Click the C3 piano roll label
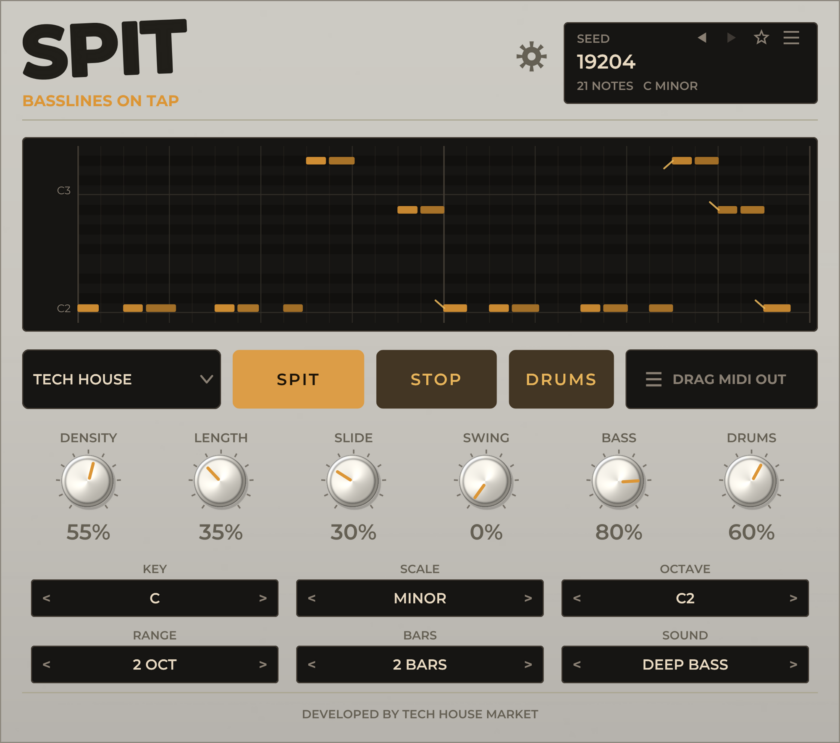This screenshot has height=743, width=840. click(x=64, y=191)
